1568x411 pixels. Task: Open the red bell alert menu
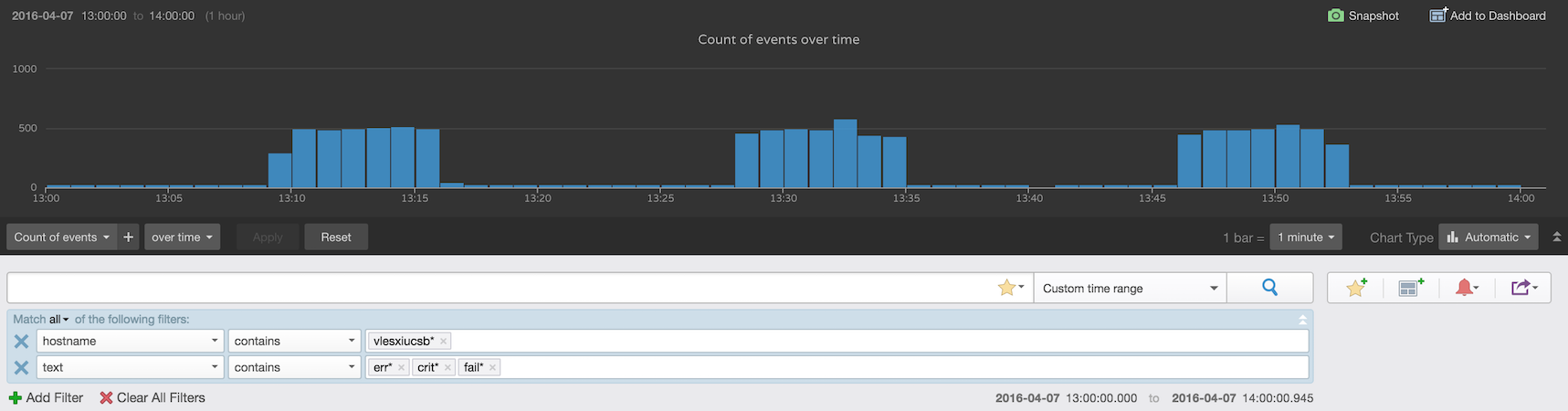coord(1467,288)
